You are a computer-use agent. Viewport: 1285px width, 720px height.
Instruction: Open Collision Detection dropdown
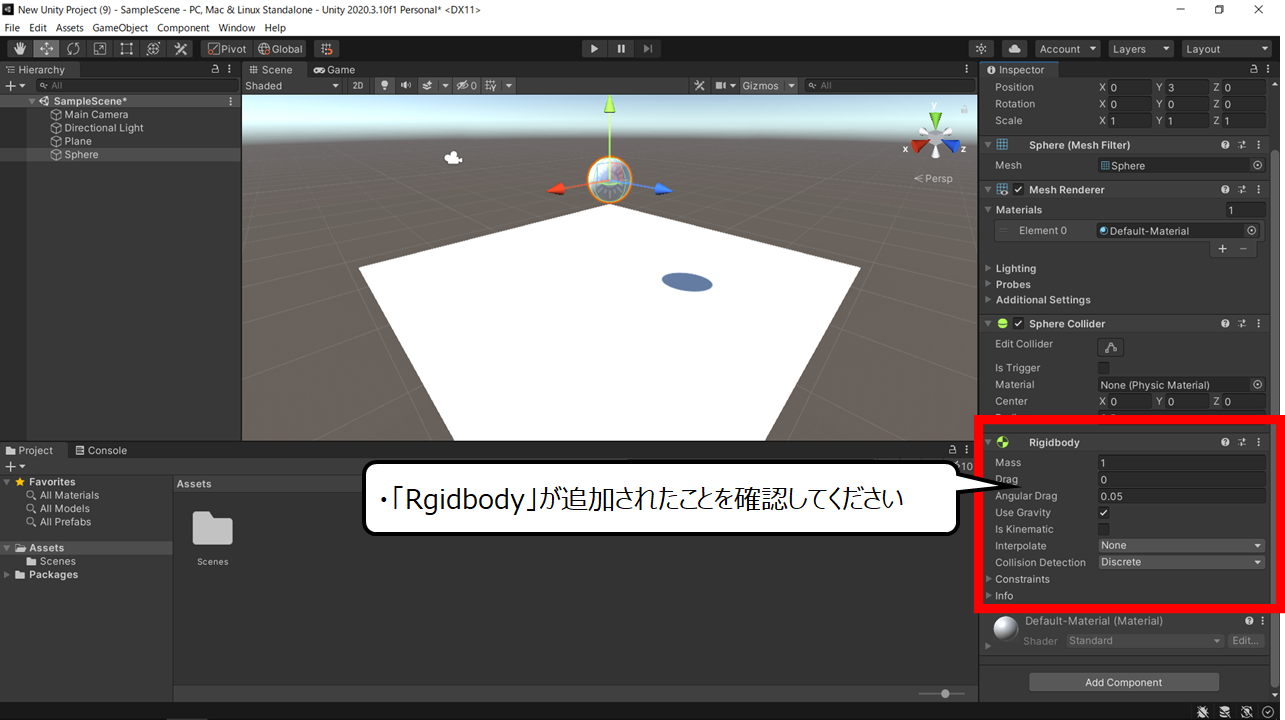[1181, 562]
